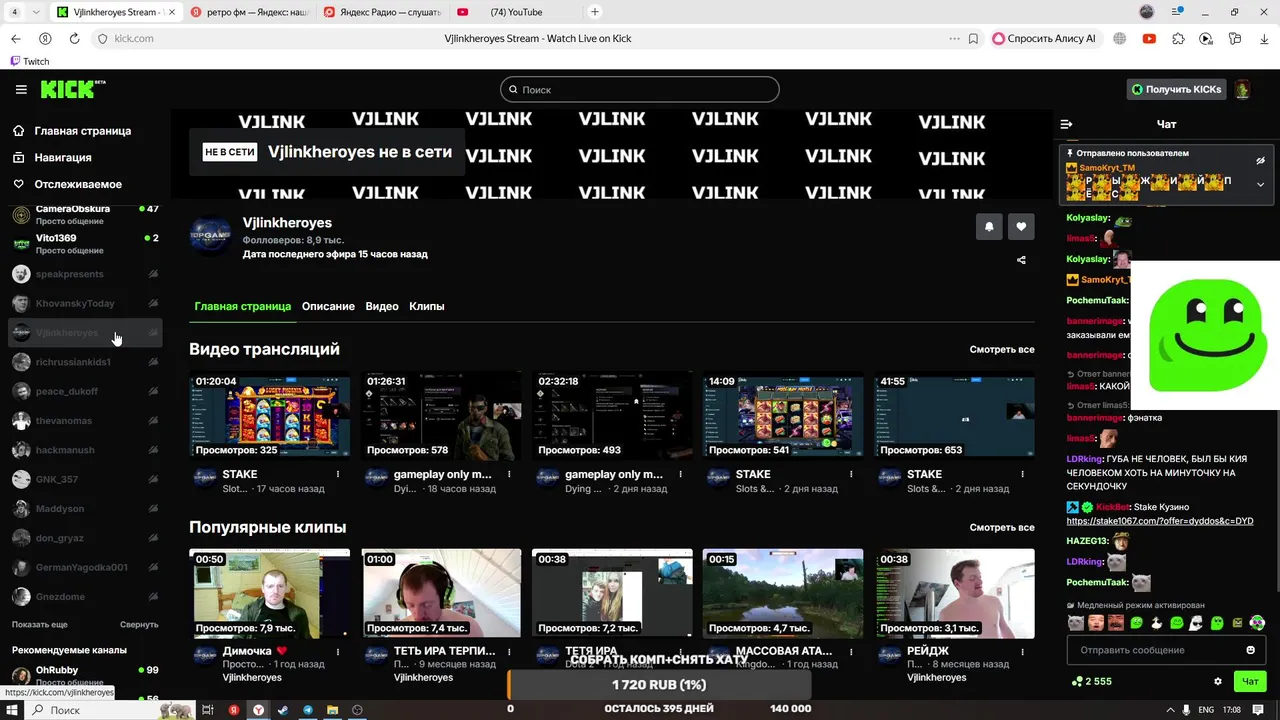The image size is (1280, 720).
Task: Collapse the chat panel with arrow icon
Action: pyautogui.click(x=1066, y=124)
